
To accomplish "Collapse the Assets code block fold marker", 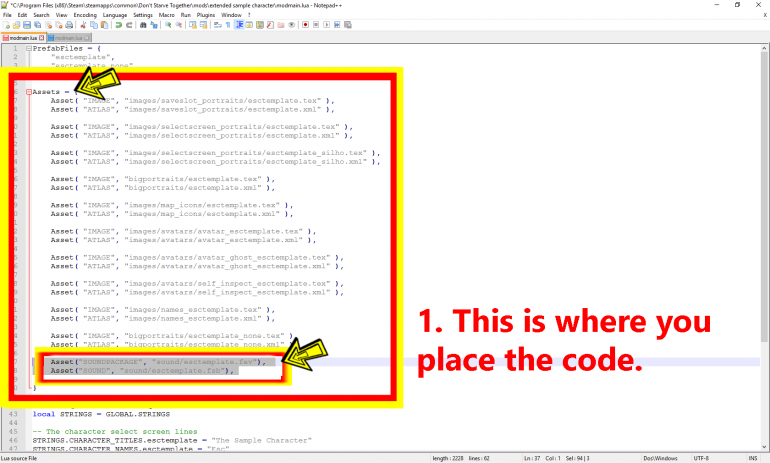I will [29, 92].
